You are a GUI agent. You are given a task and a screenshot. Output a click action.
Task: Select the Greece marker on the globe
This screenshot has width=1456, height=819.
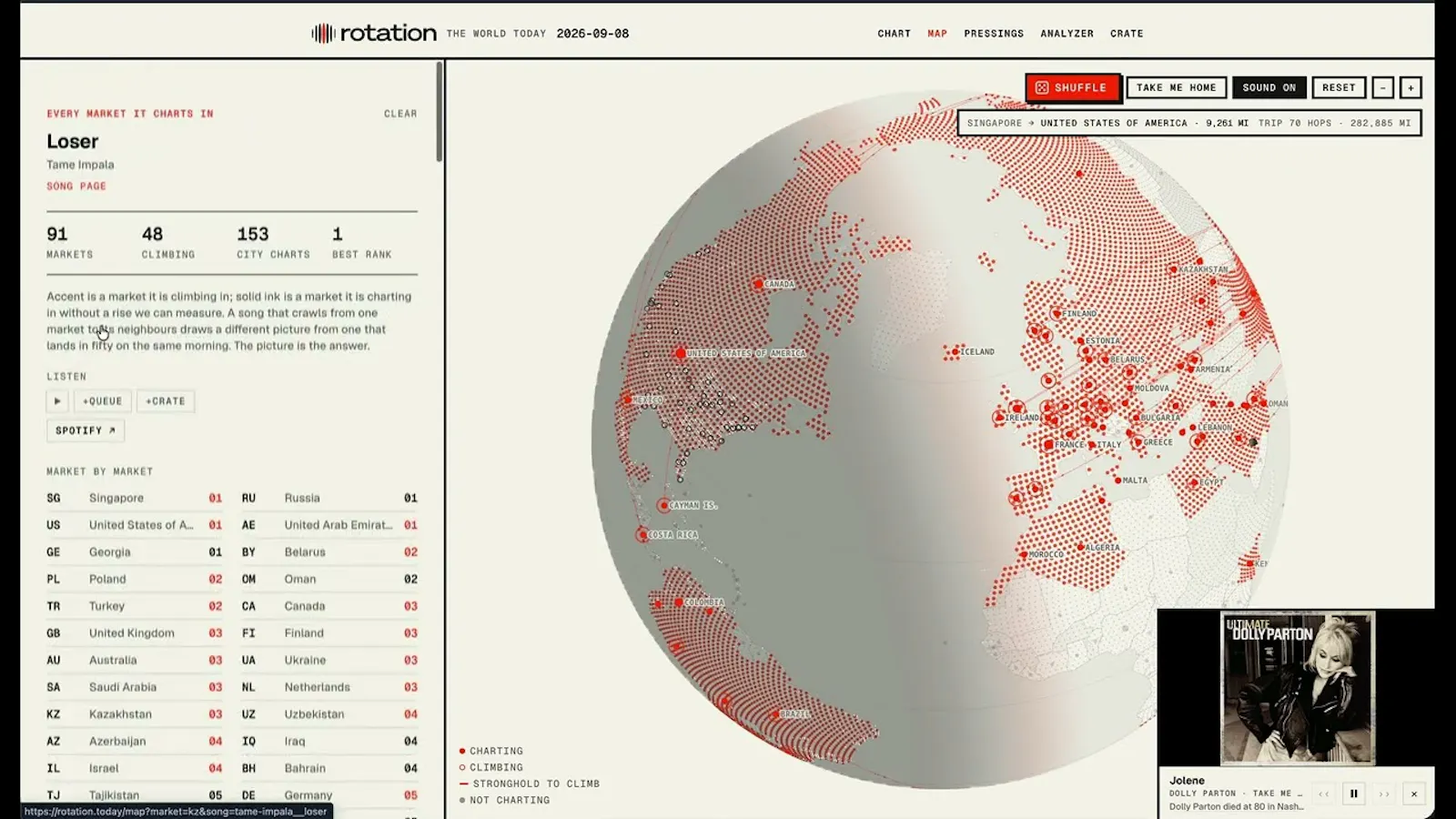[x=1137, y=442]
